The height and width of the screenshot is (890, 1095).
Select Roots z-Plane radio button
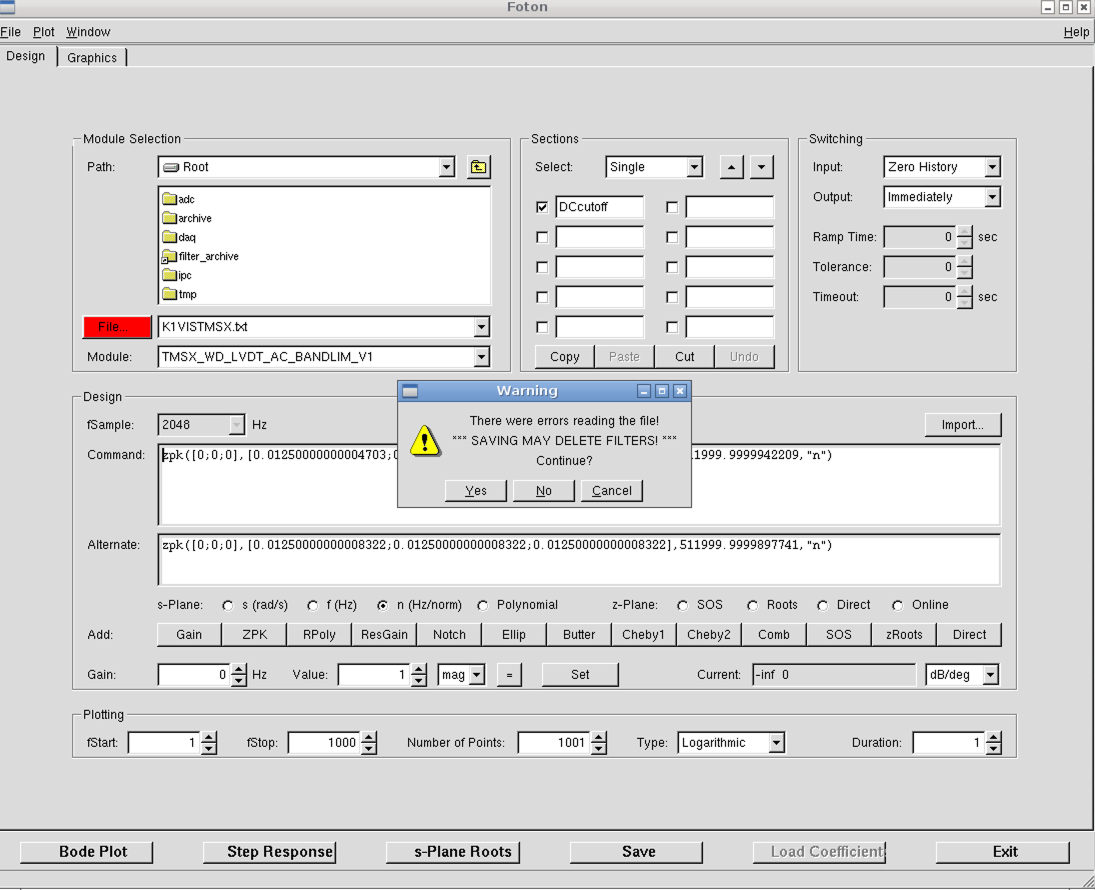point(752,606)
